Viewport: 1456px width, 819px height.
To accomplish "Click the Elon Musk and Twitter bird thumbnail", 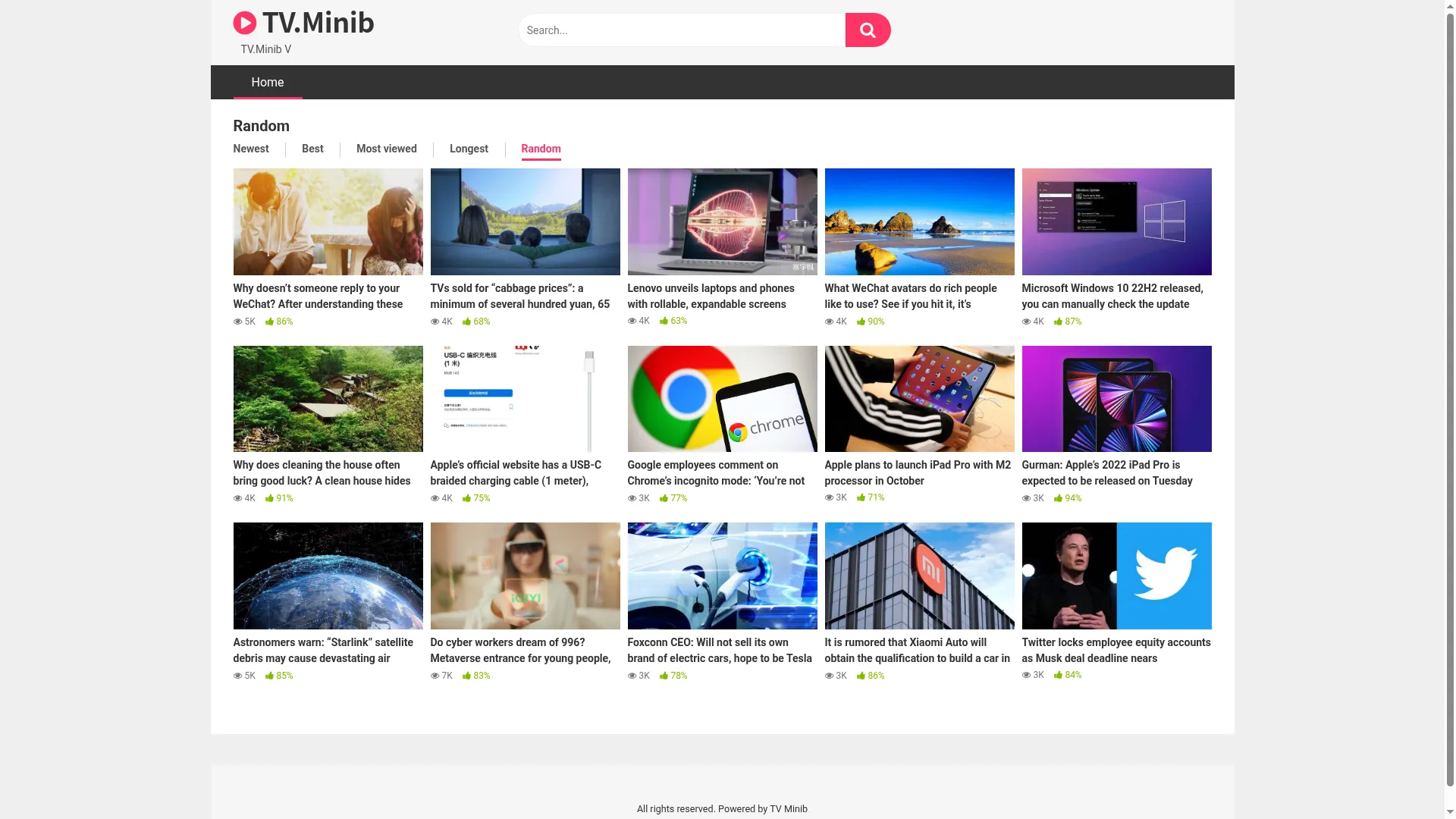I will (x=1116, y=576).
